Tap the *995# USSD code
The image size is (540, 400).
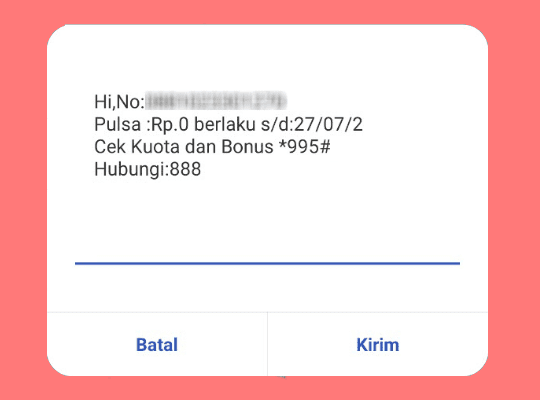[305, 147]
